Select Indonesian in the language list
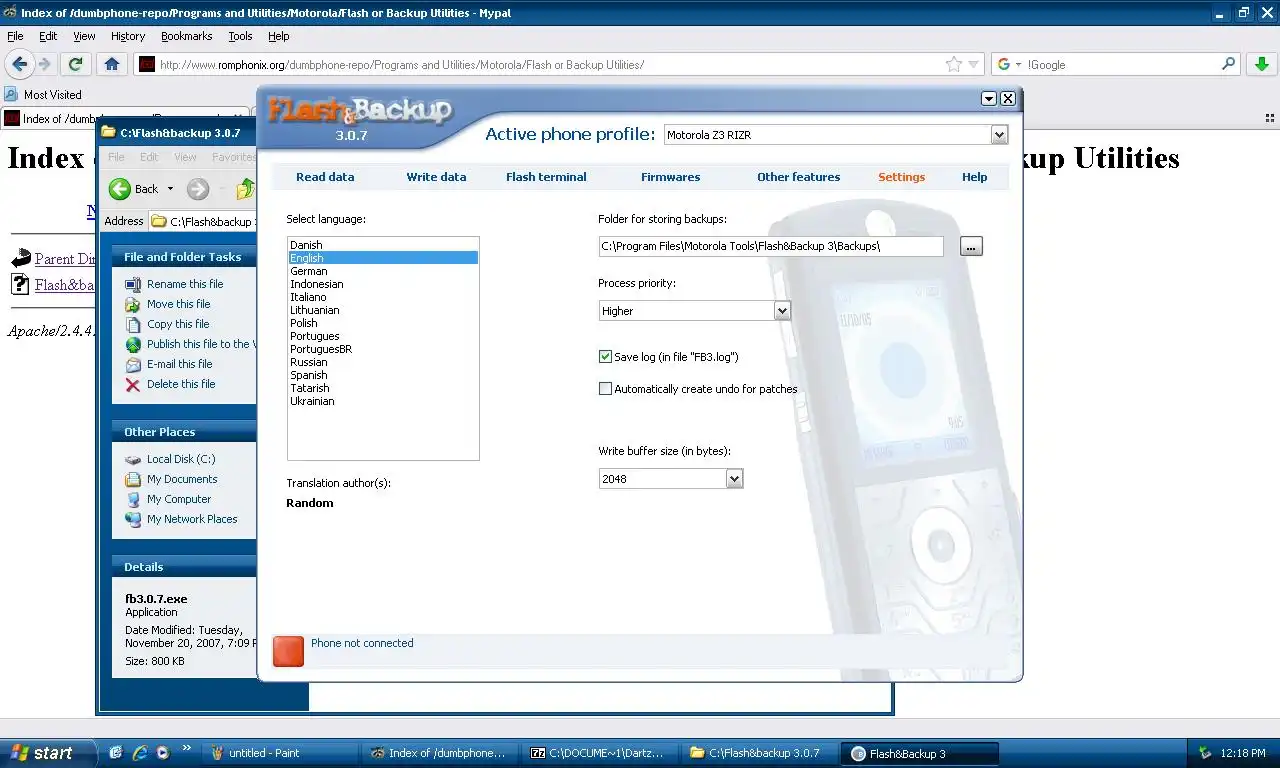This screenshot has width=1280, height=768. tap(382, 284)
